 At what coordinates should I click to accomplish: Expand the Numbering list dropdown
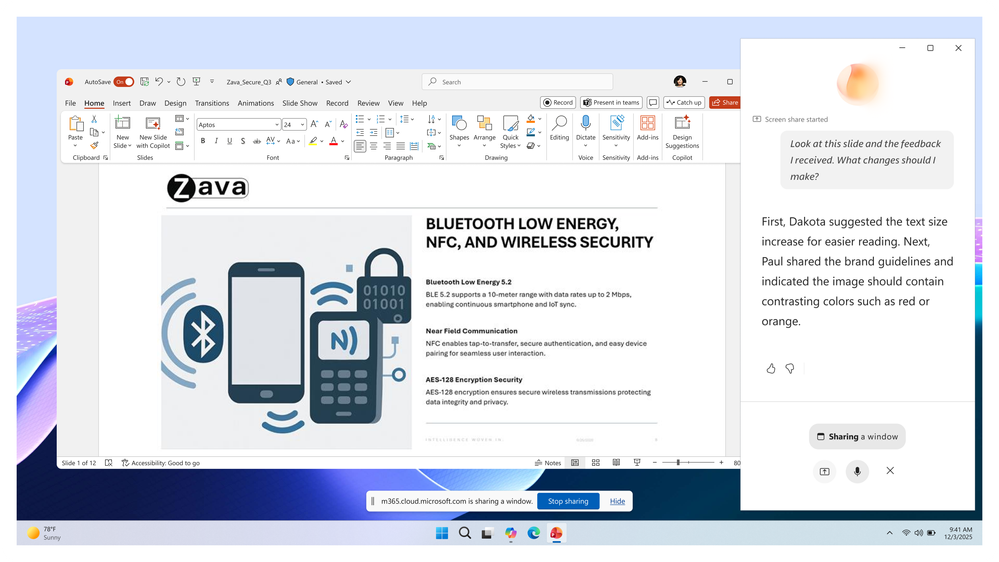coord(390,119)
